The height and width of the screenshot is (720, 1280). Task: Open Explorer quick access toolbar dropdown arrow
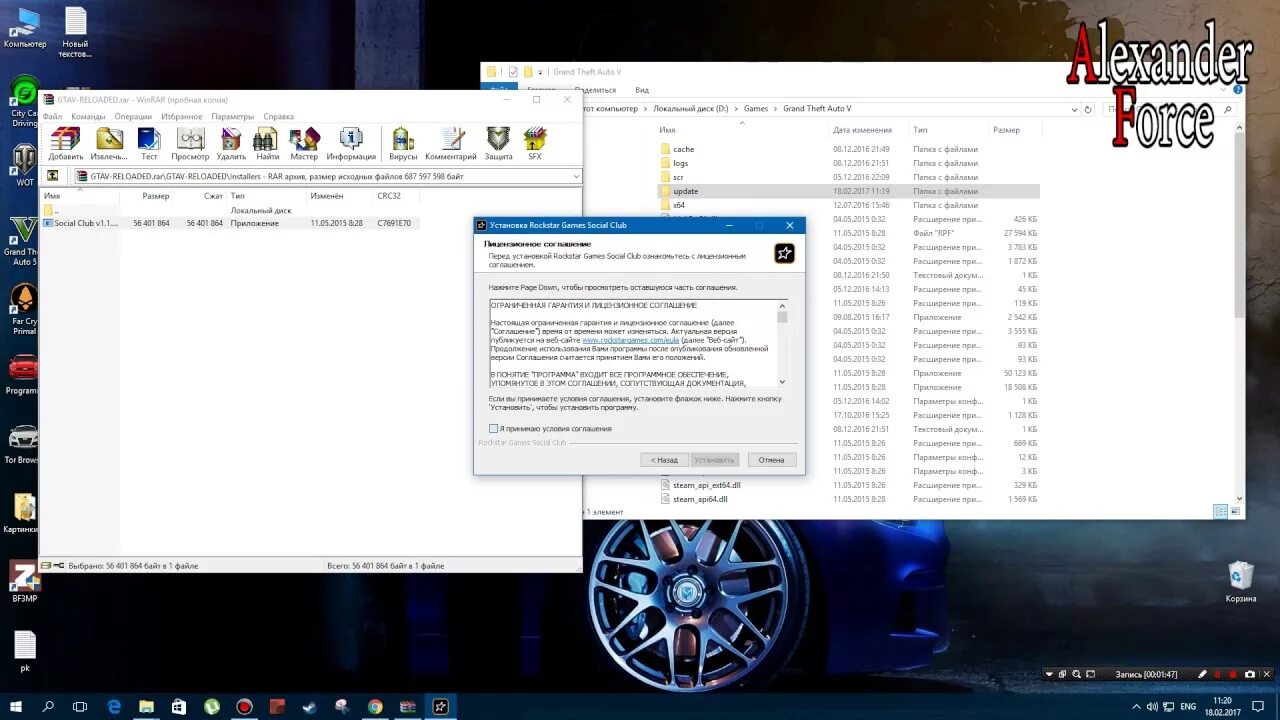[x=540, y=72]
